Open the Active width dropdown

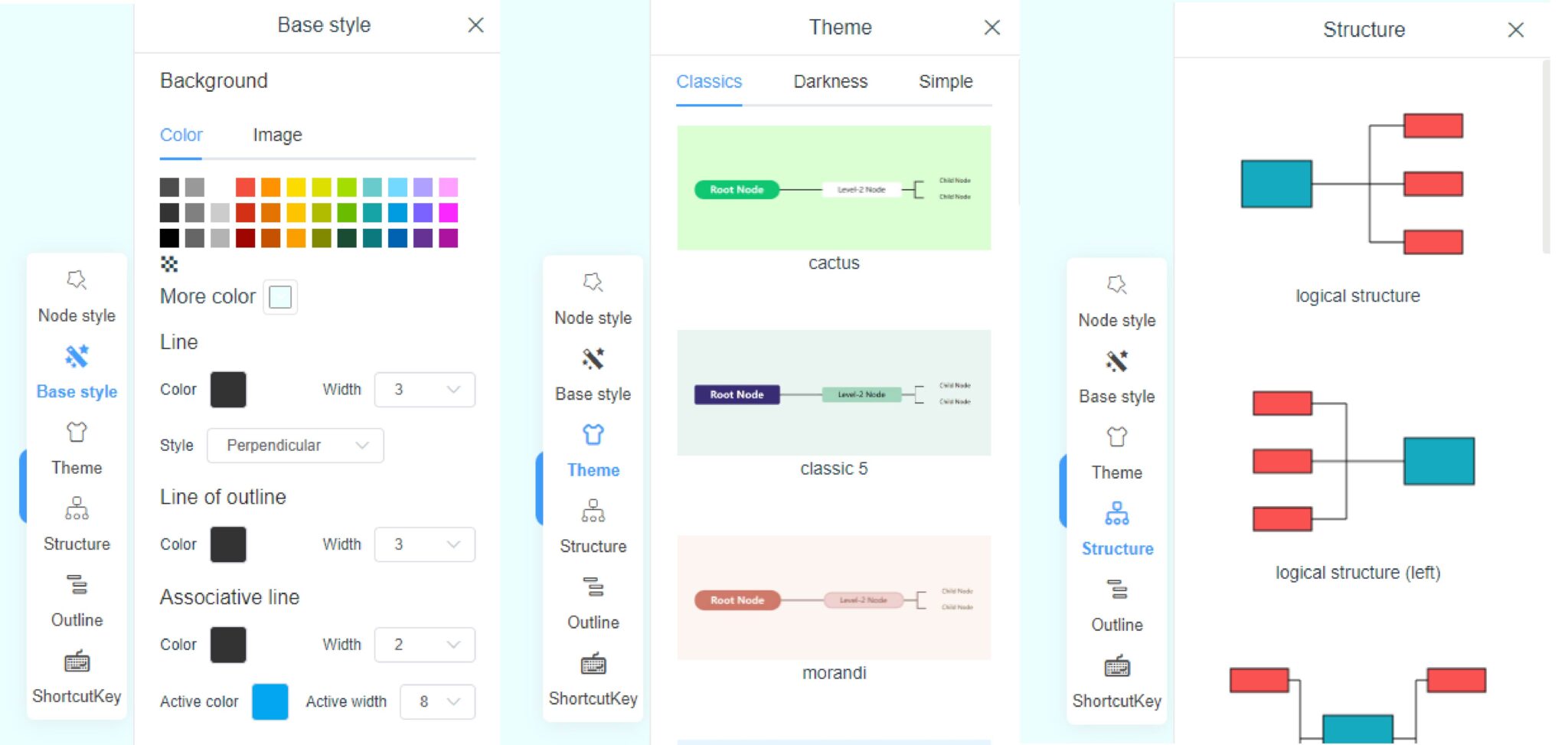pyautogui.click(x=437, y=701)
